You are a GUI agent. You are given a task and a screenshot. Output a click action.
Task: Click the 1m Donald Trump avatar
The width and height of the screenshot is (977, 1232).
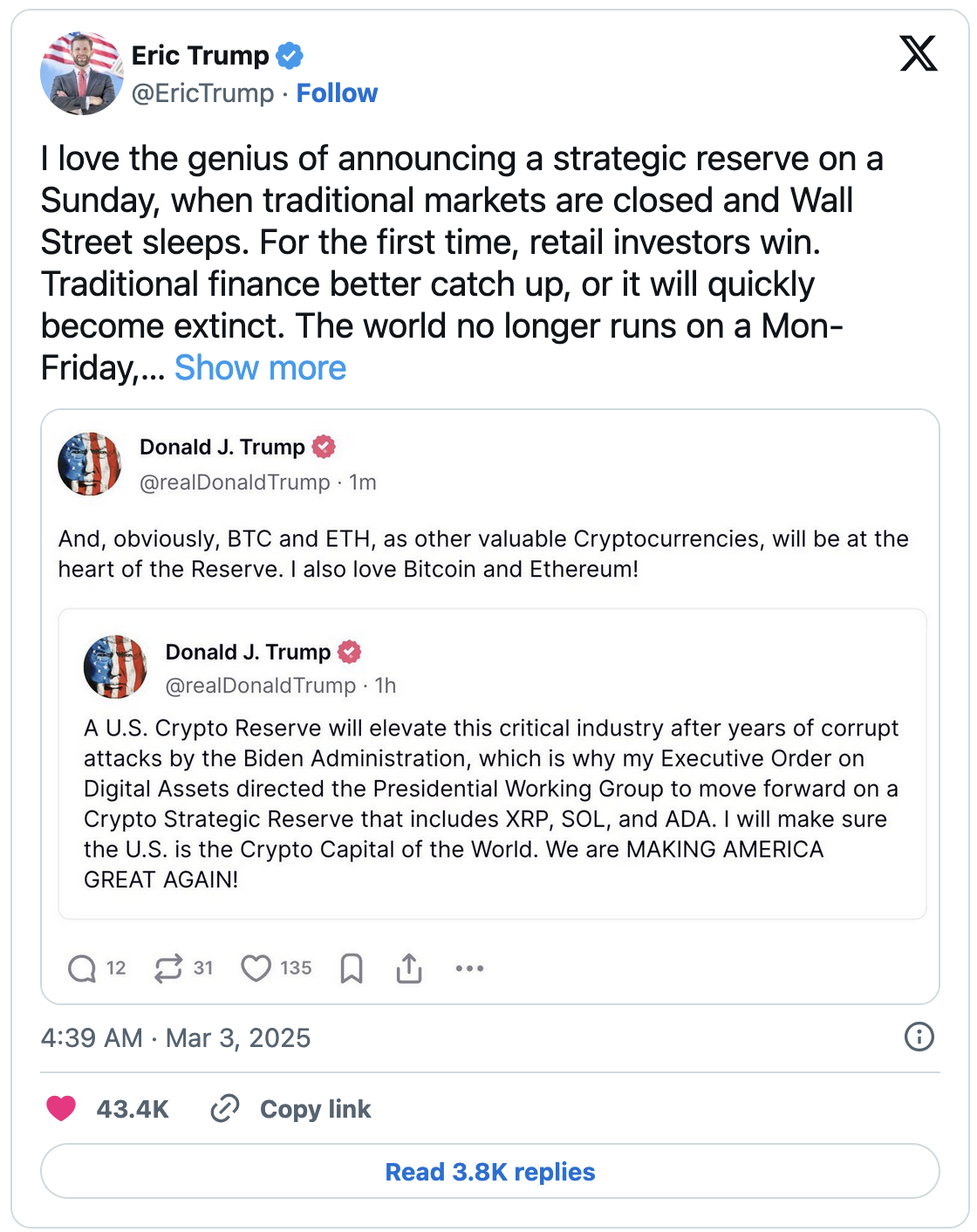(x=90, y=463)
